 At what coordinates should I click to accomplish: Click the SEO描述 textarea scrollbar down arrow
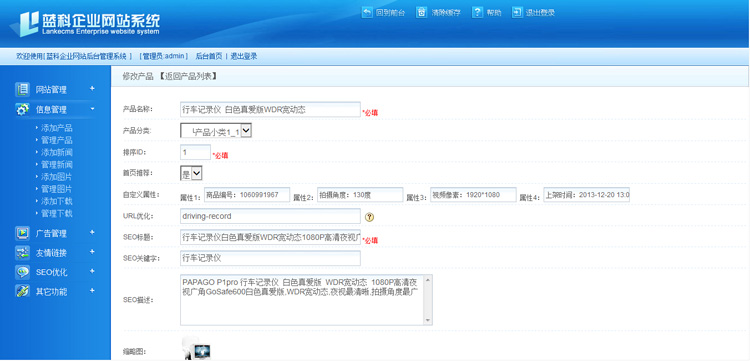(x=428, y=320)
